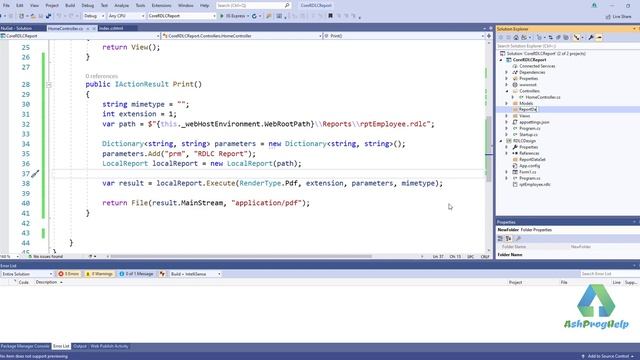Open the Build + IntelliSense dropdown
Image resolution: width=640 pixels, height=360 pixels.
click(195, 274)
